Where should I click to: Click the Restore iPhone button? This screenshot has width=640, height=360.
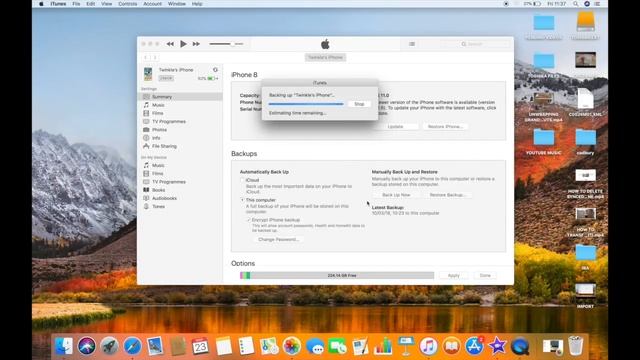point(445,127)
